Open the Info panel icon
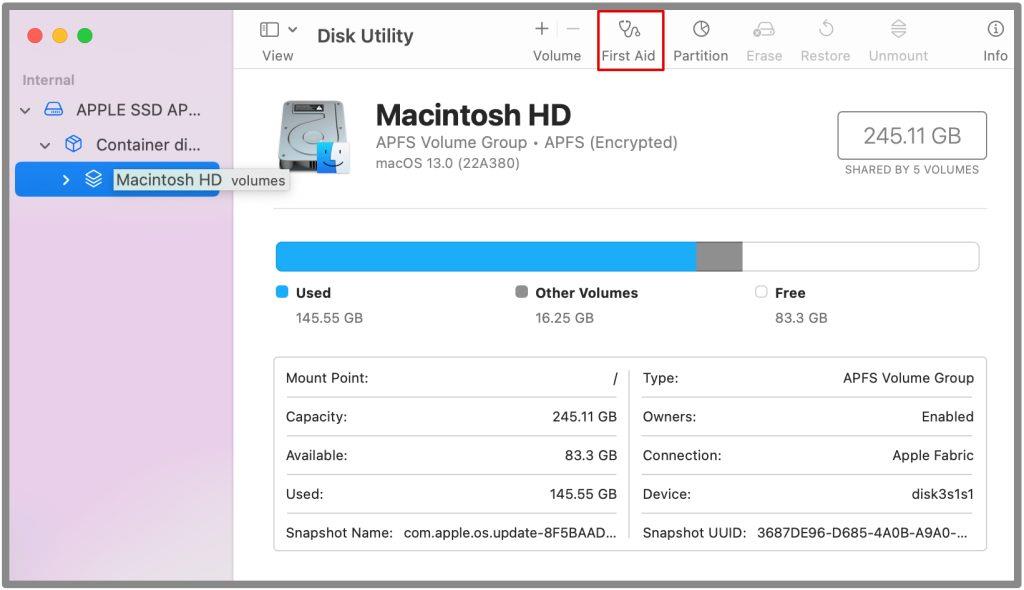The width and height of the screenshot is (1024, 590). 995,29
